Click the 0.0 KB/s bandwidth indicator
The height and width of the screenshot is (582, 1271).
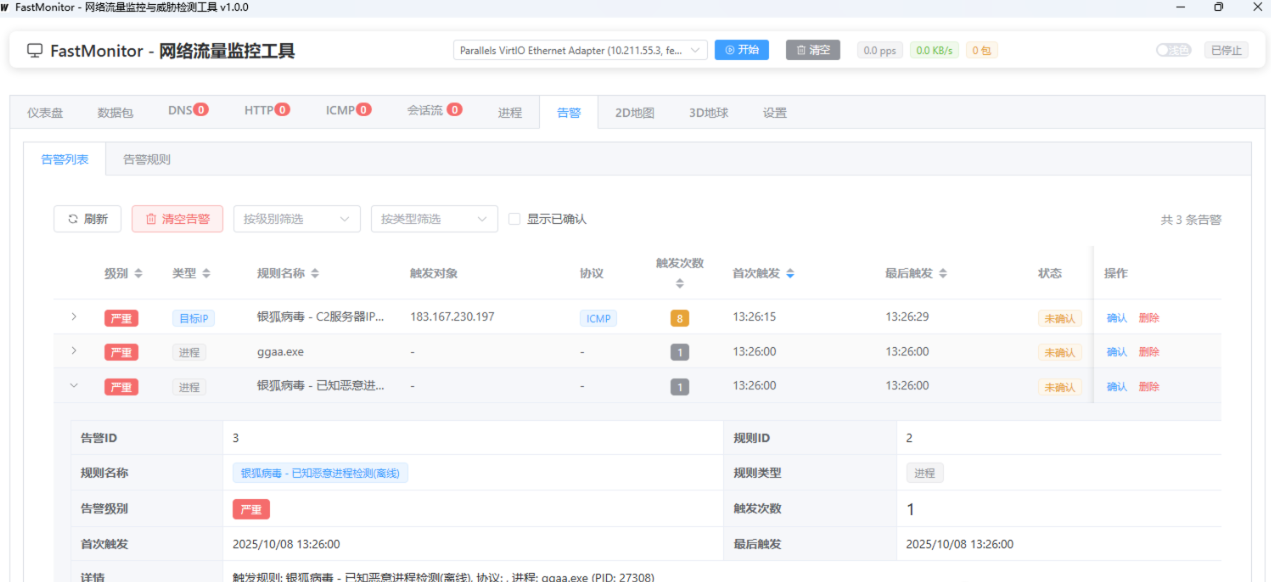pyautogui.click(x=933, y=49)
